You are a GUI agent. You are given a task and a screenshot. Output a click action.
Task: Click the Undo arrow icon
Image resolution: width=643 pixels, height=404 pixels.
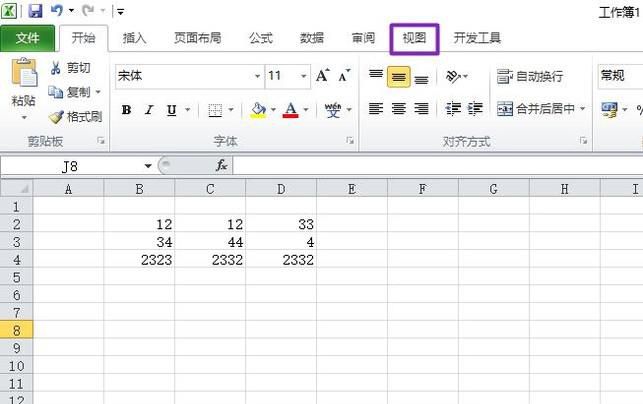(x=57, y=10)
